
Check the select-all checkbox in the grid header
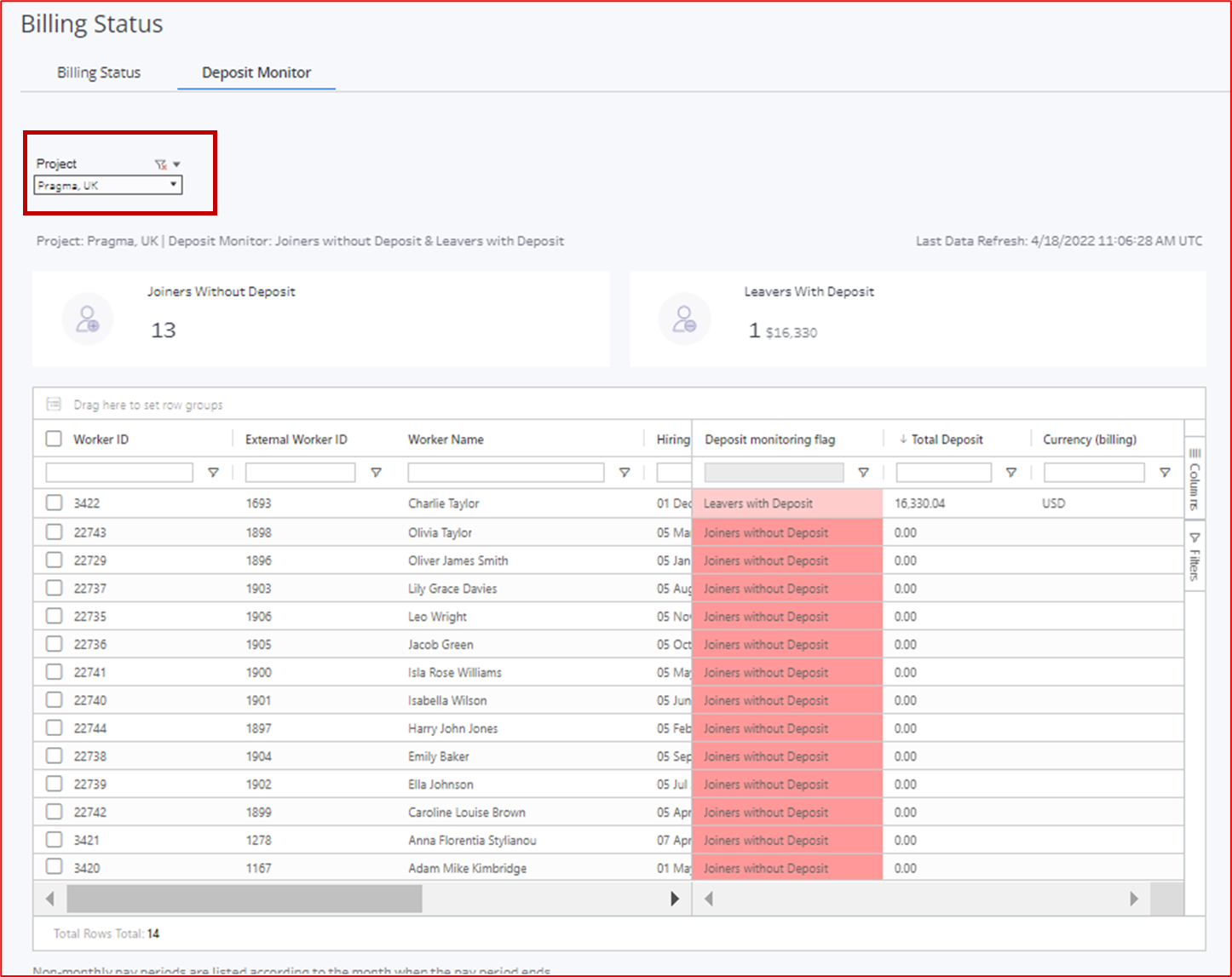54,438
